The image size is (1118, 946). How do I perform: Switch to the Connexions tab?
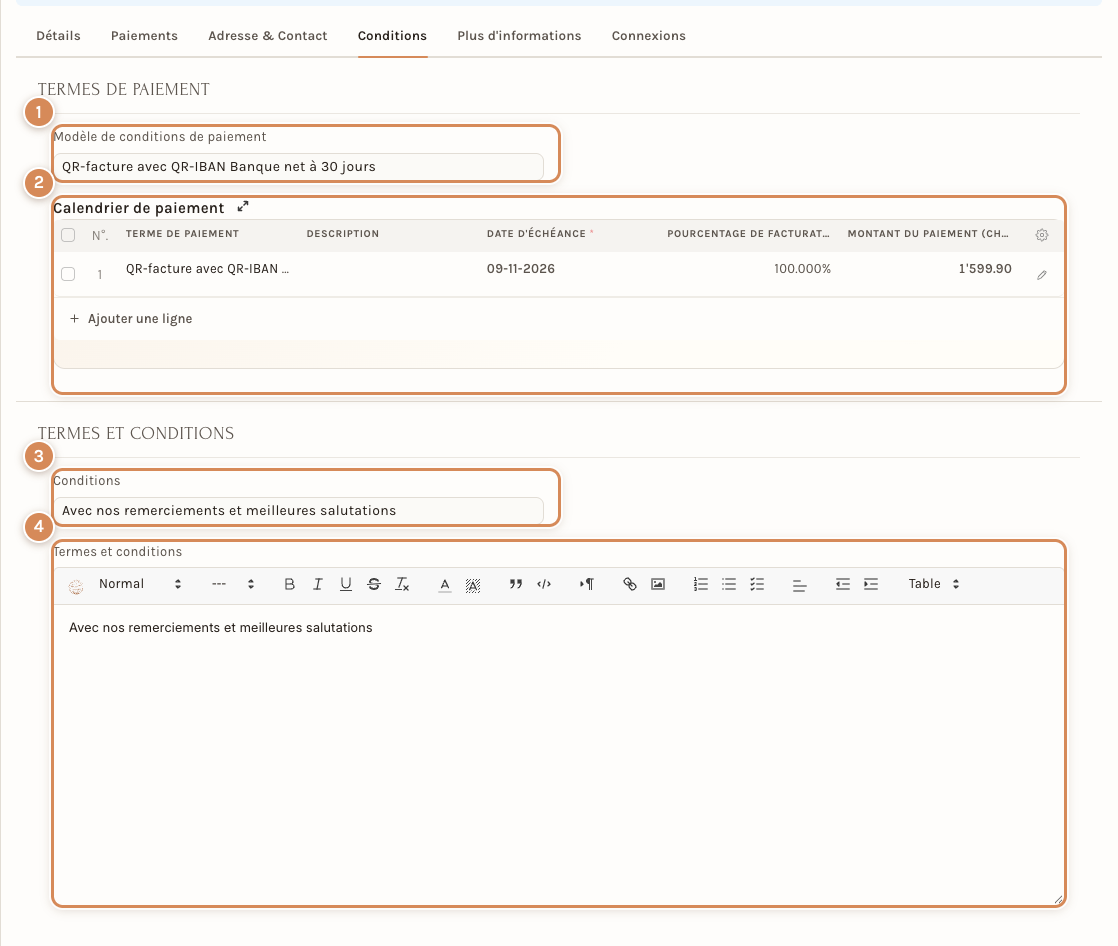click(x=649, y=36)
